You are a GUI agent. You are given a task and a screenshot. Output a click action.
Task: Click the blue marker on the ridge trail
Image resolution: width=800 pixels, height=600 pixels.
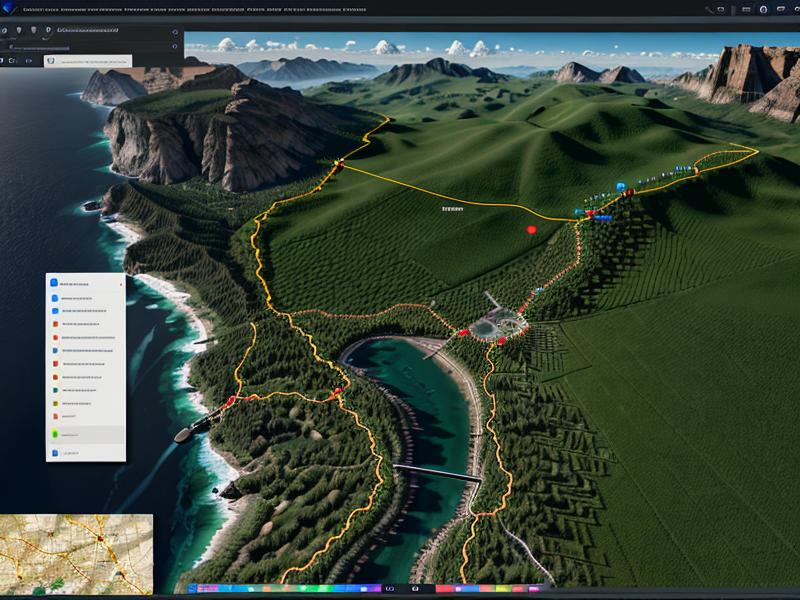point(620,187)
